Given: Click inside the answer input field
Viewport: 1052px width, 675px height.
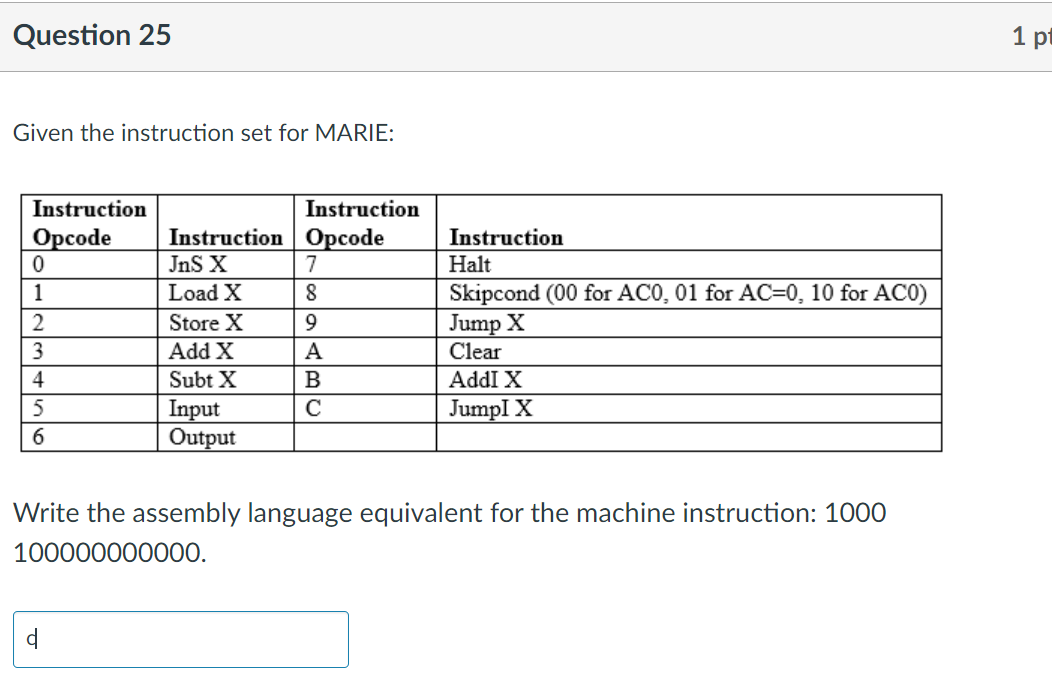Looking at the screenshot, I should click(180, 639).
